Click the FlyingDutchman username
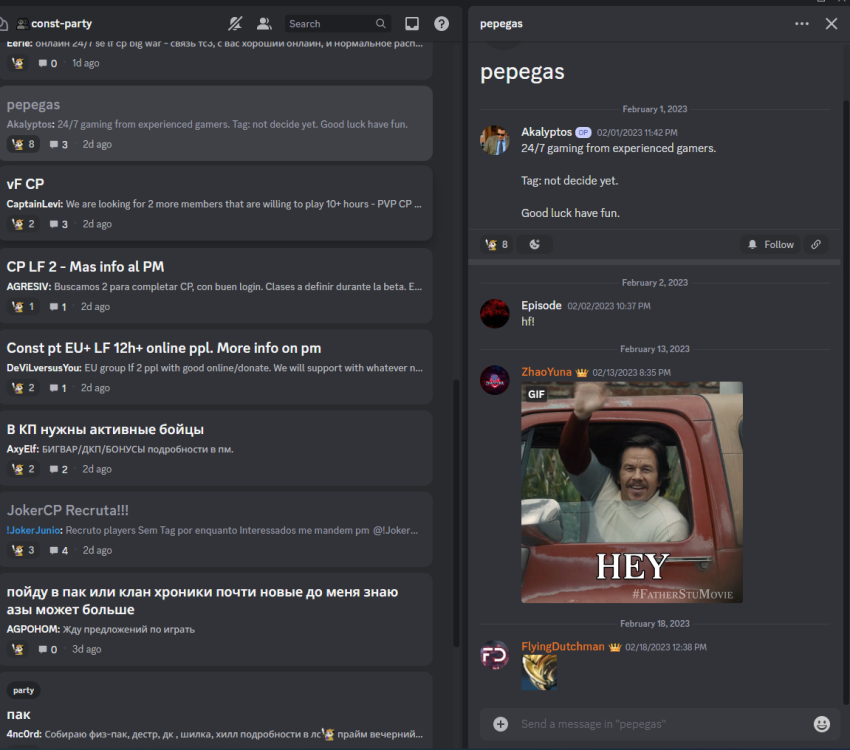The image size is (850, 750). (562, 646)
